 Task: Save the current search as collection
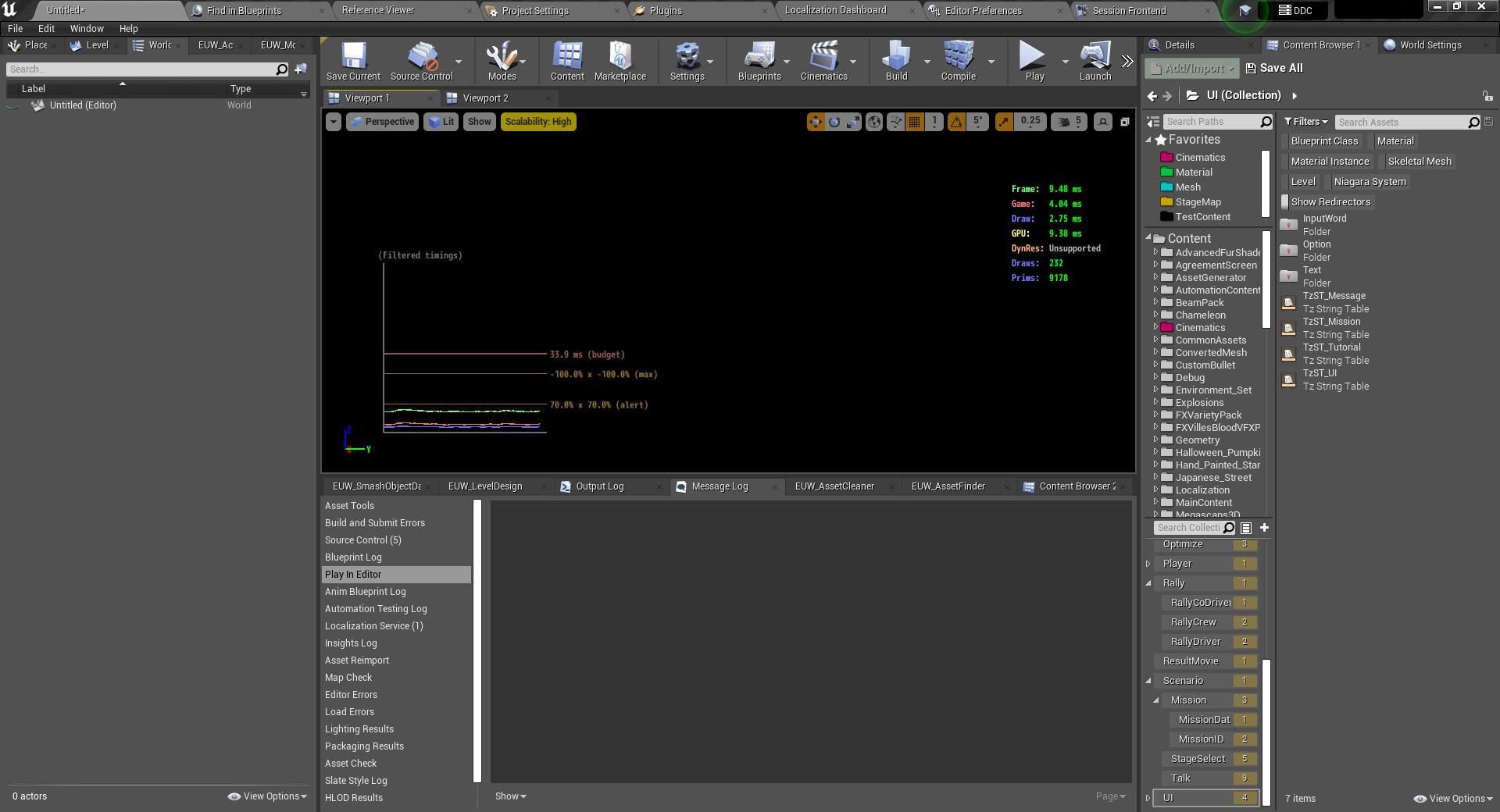pyautogui.click(x=1488, y=122)
